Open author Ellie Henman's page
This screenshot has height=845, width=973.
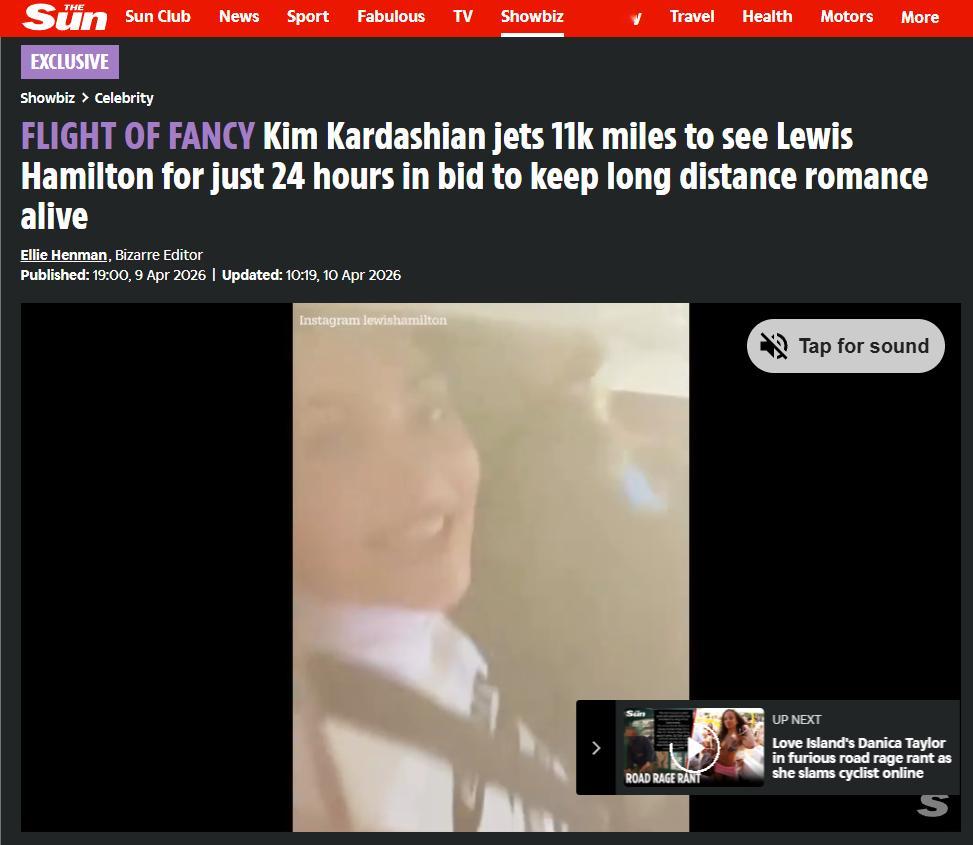[64, 255]
